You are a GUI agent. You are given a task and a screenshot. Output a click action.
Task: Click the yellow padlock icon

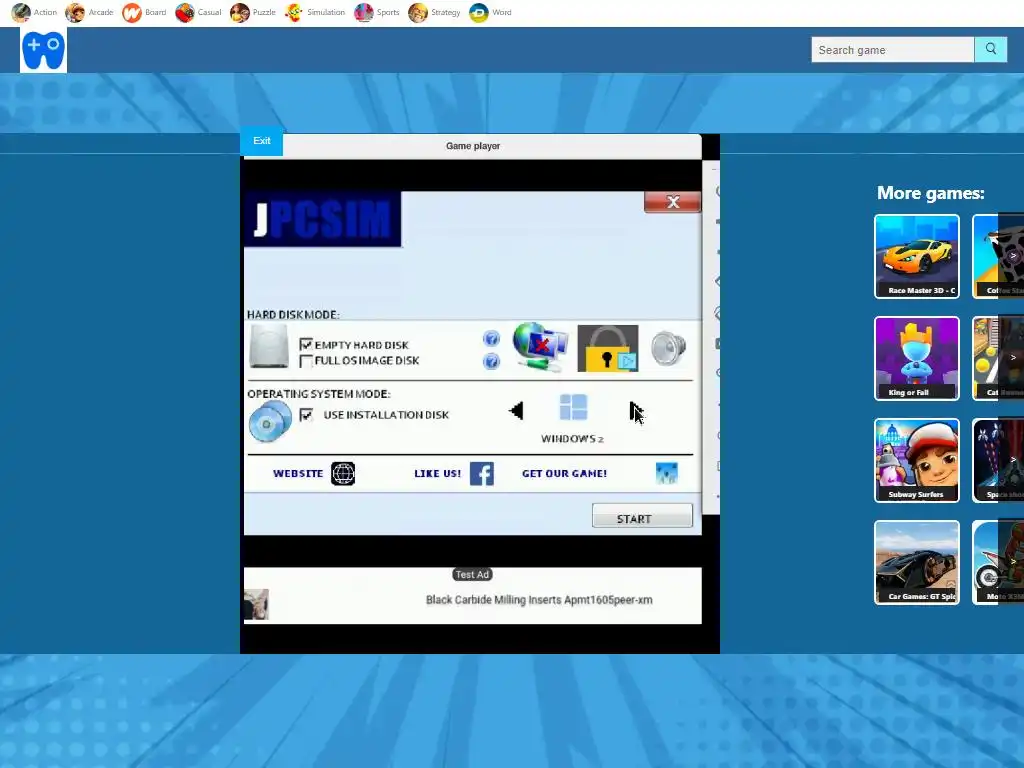pyautogui.click(x=608, y=348)
